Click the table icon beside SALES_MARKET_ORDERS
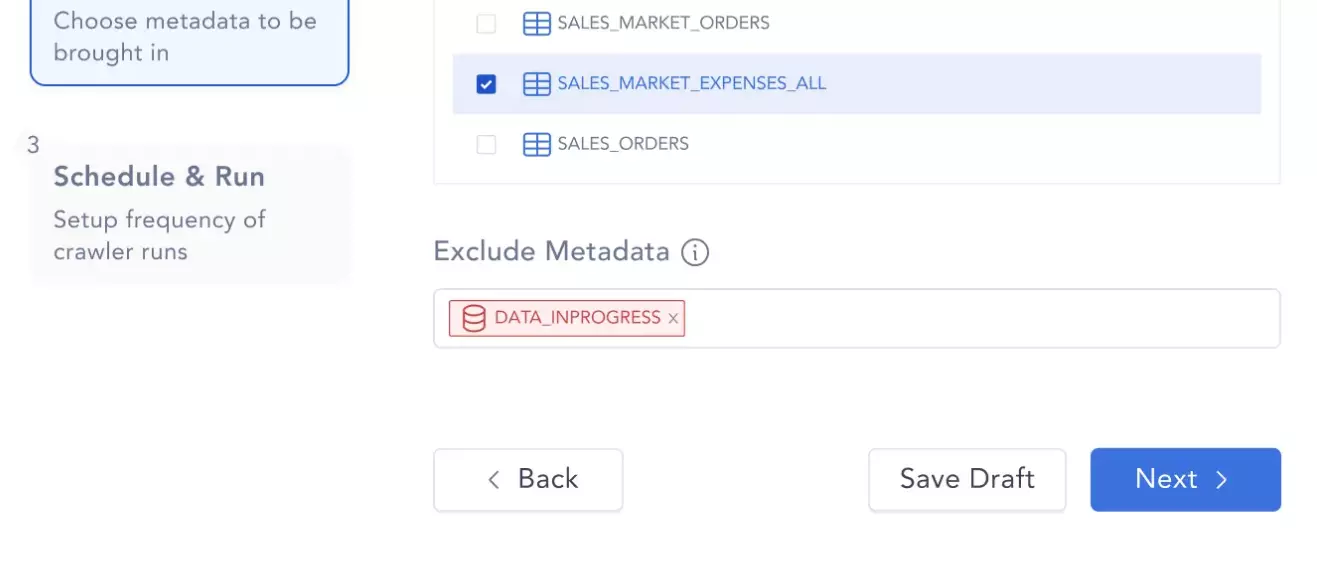Screen dimensions: 1317x585 (537, 23)
